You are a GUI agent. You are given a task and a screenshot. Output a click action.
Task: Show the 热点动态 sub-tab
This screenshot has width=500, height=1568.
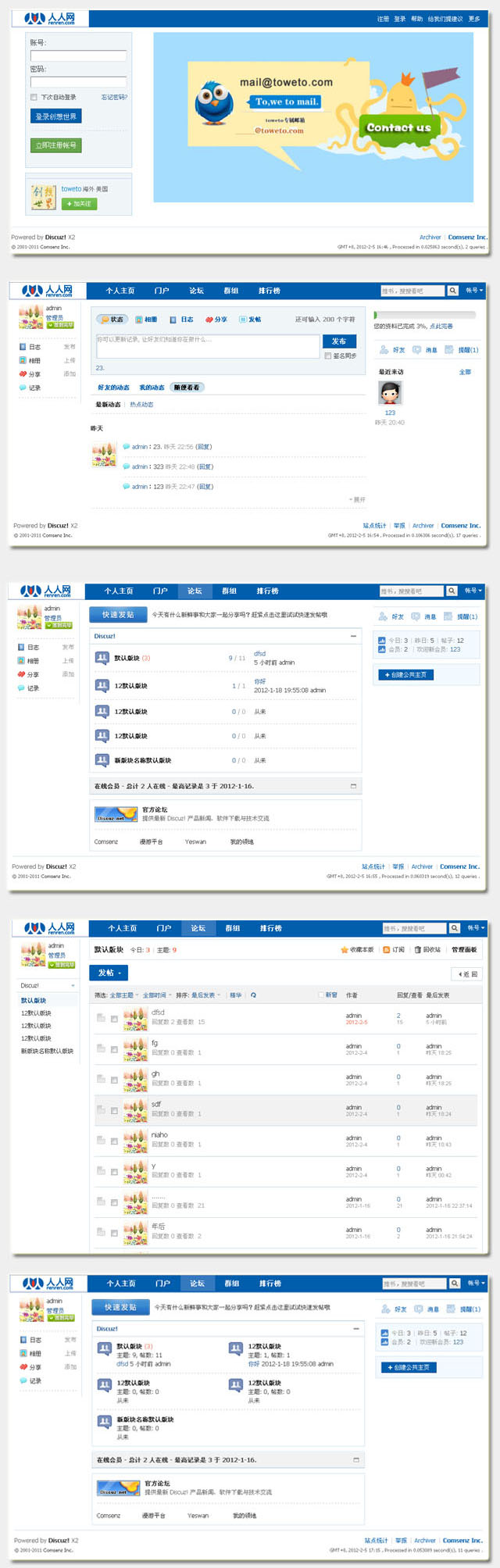(141, 405)
